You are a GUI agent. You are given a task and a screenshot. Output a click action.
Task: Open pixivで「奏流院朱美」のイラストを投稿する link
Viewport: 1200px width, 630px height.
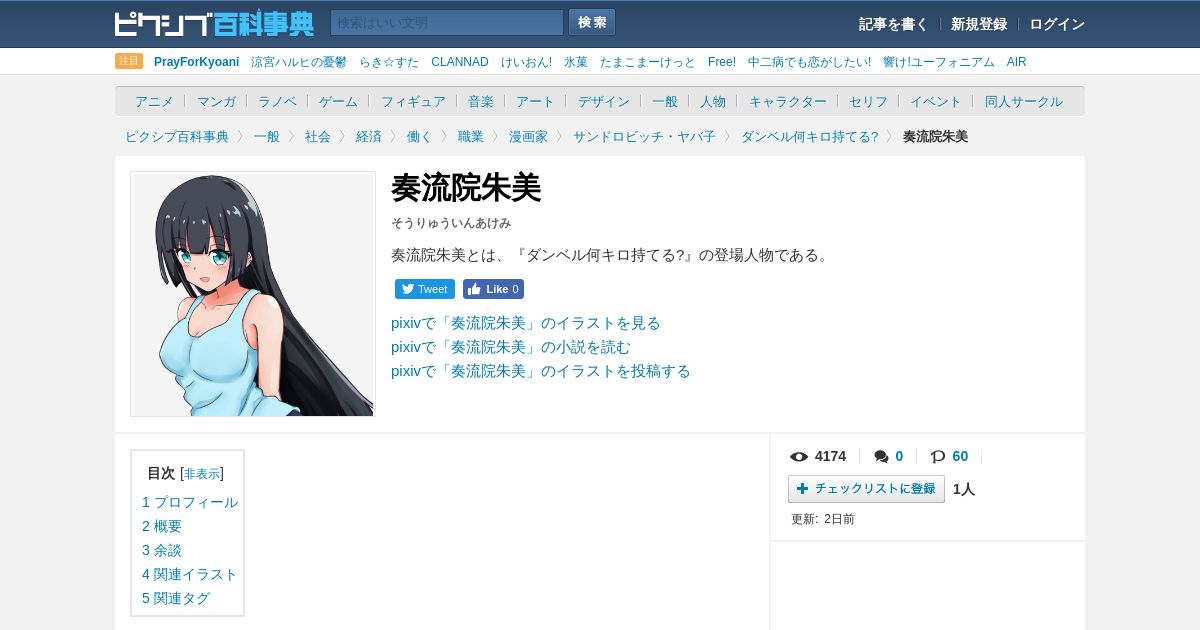541,371
